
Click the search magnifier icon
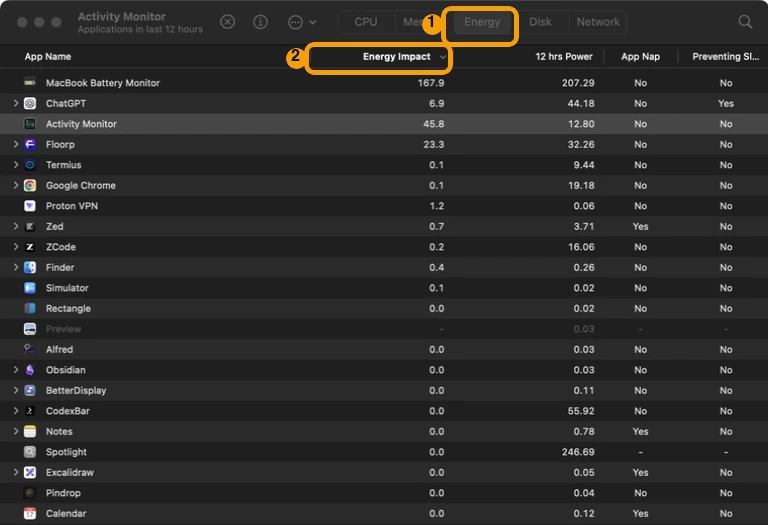coord(745,22)
